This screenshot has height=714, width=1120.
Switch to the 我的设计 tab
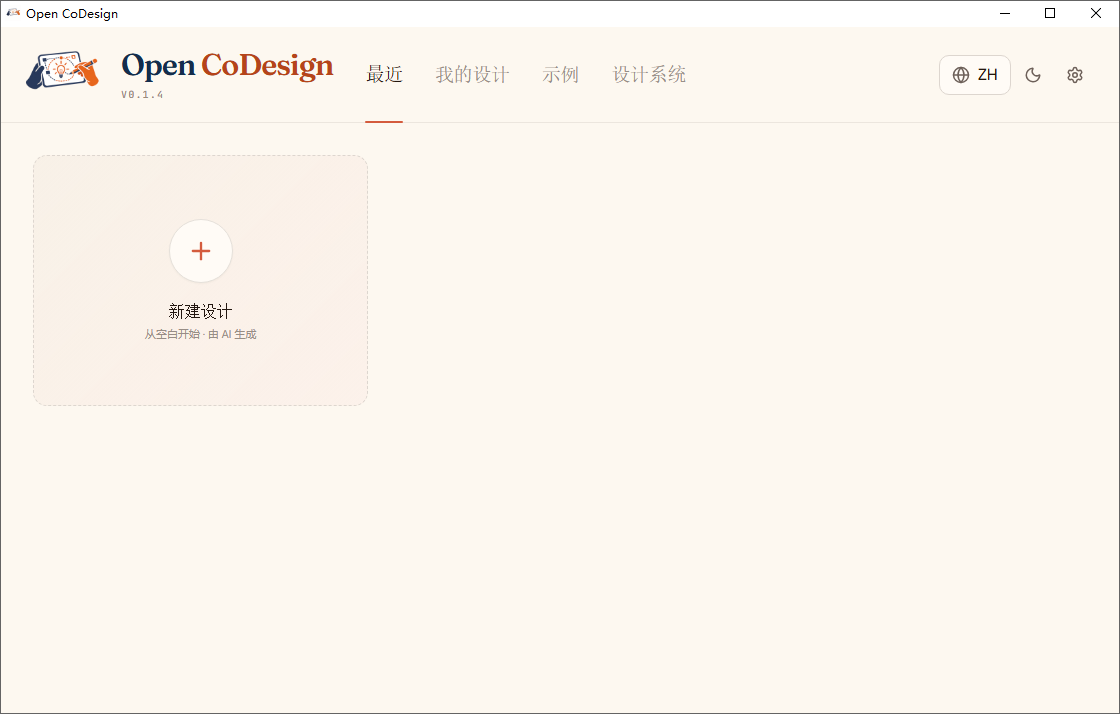coord(472,74)
